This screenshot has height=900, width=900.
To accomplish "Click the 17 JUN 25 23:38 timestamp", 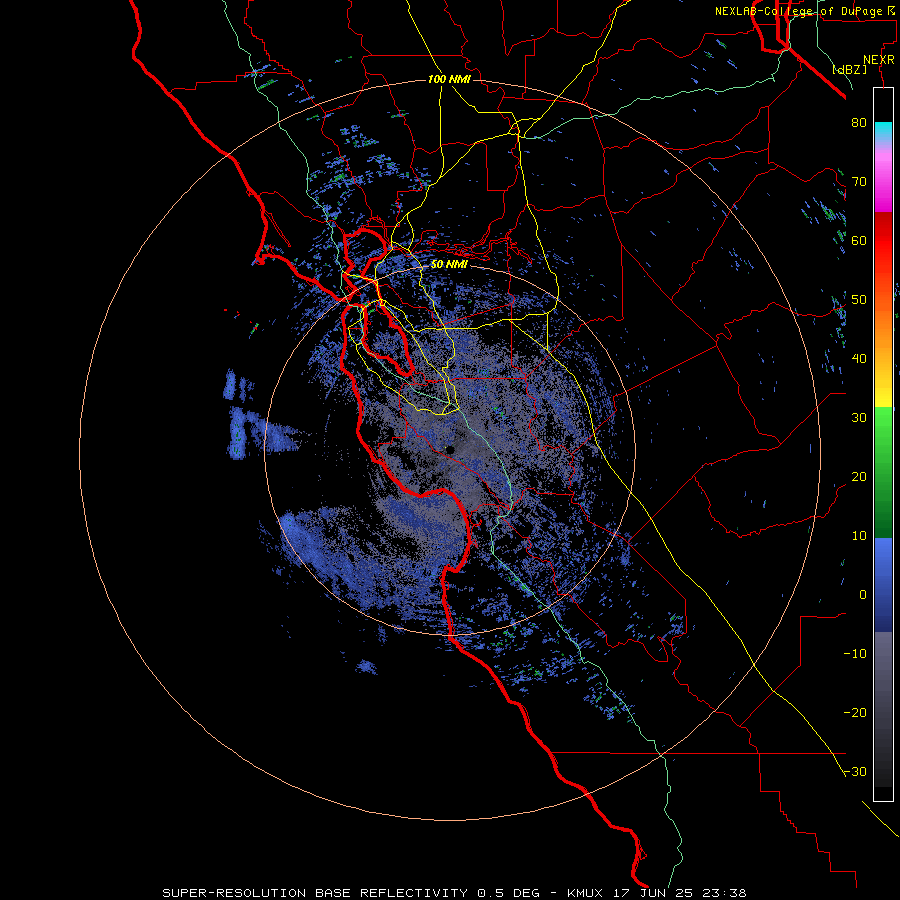I will point(681,893).
